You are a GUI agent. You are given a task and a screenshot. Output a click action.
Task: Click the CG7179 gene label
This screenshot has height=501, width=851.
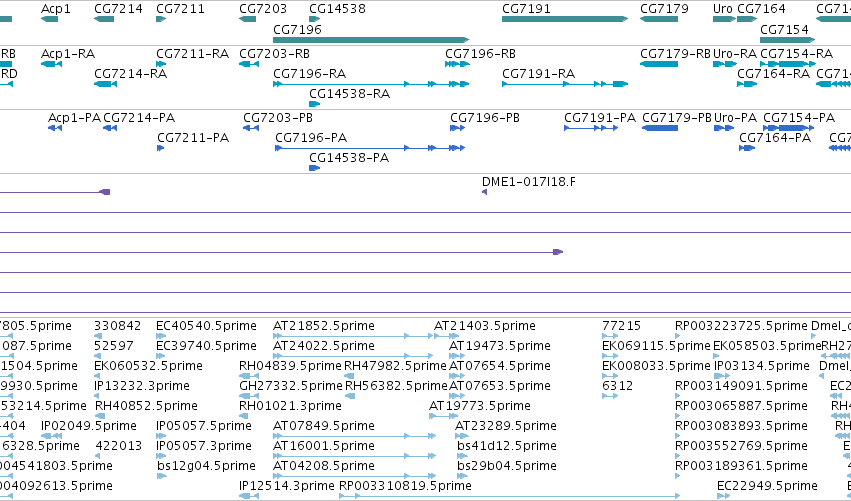(664, 9)
